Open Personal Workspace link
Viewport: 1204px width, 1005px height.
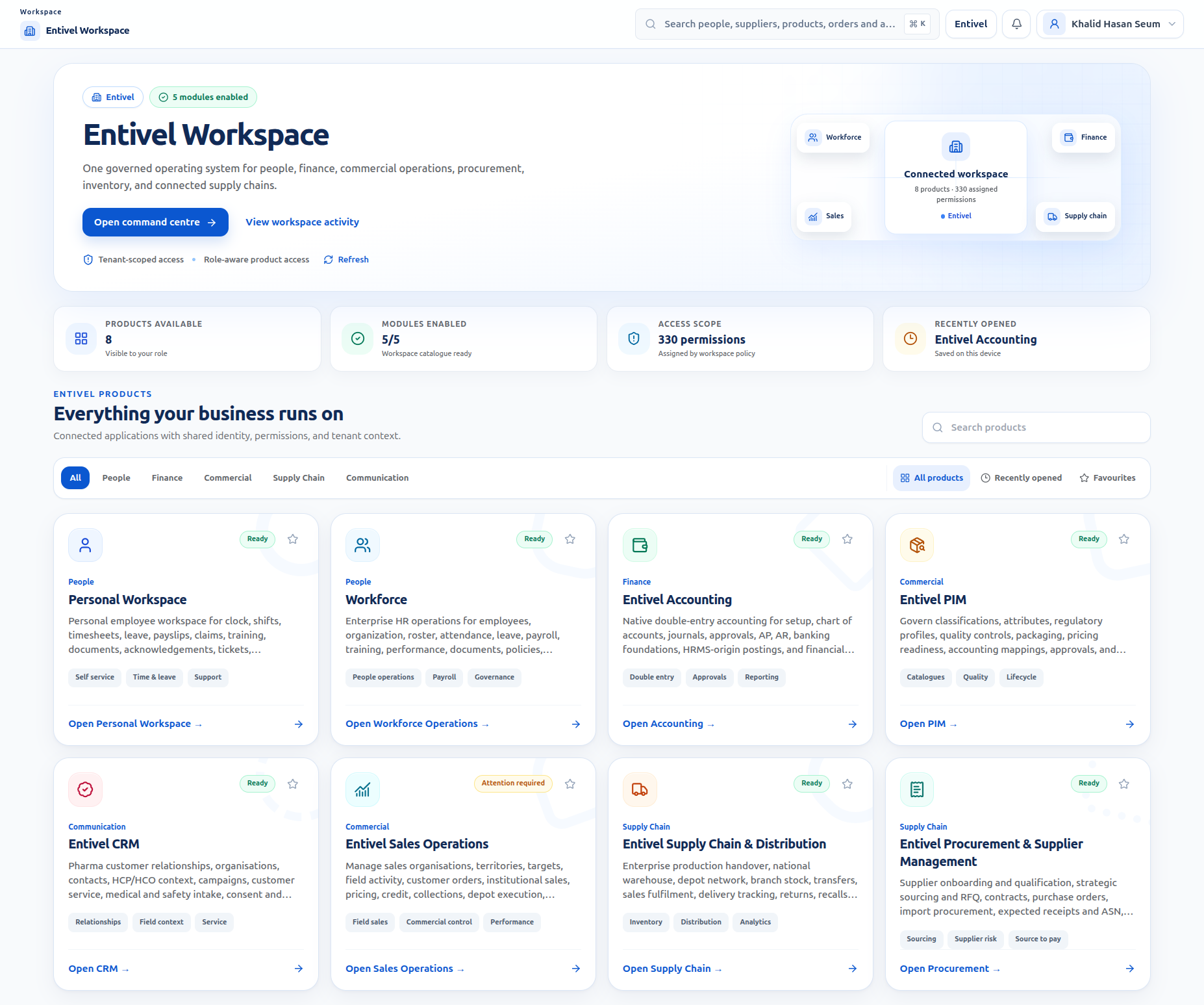point(135,724)
